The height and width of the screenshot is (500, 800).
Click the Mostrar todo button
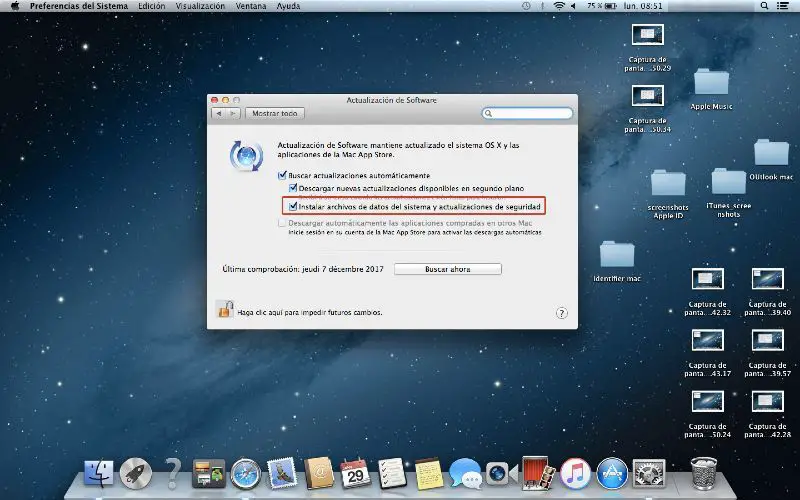coord(274,113)
